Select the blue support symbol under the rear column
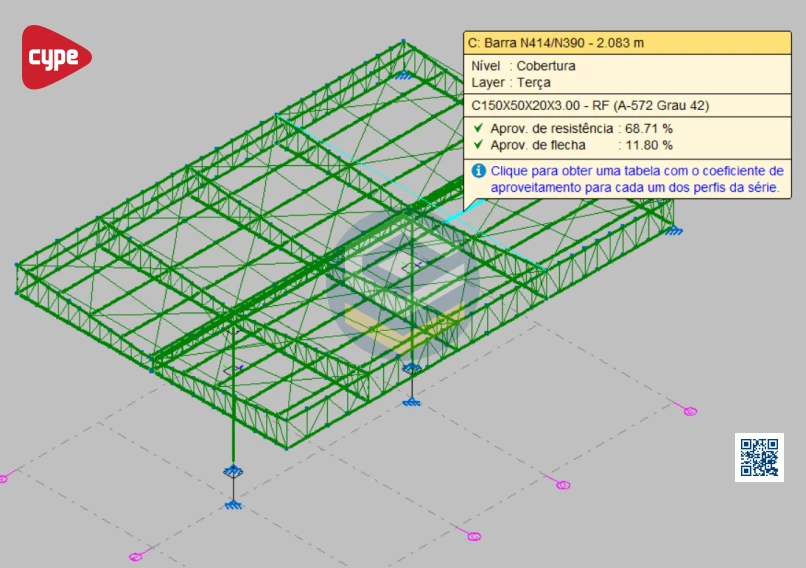The image size is (806, 568). (x=411, y=402)
